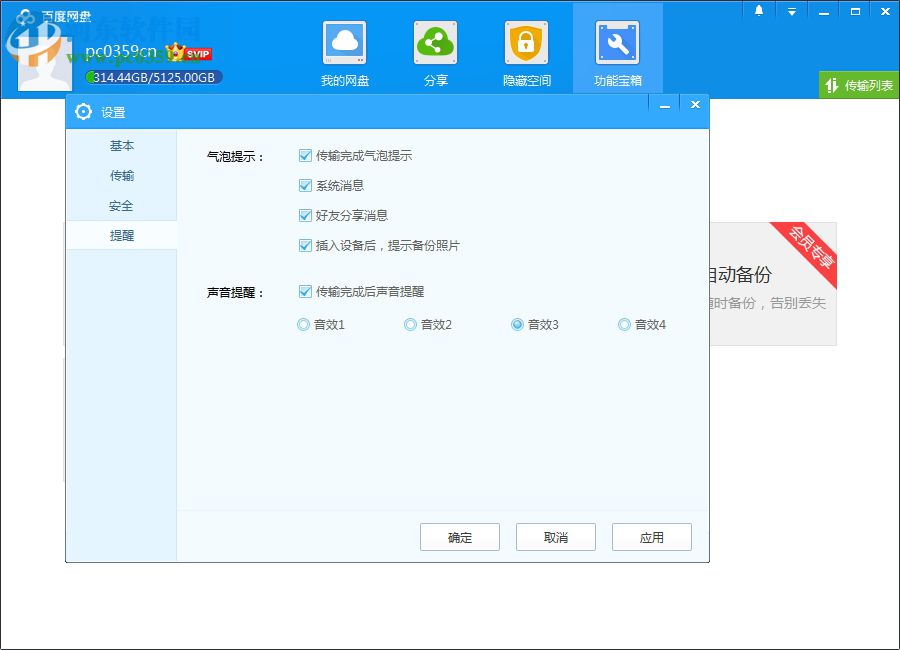The width and height of the screenshot is (900, 650).
Task: Open the account dropdown arrow
Action: point(792,10)
